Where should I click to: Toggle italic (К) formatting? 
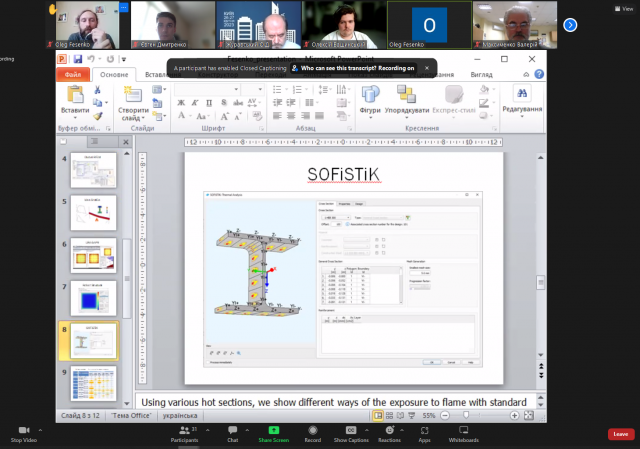click(195, 103)
